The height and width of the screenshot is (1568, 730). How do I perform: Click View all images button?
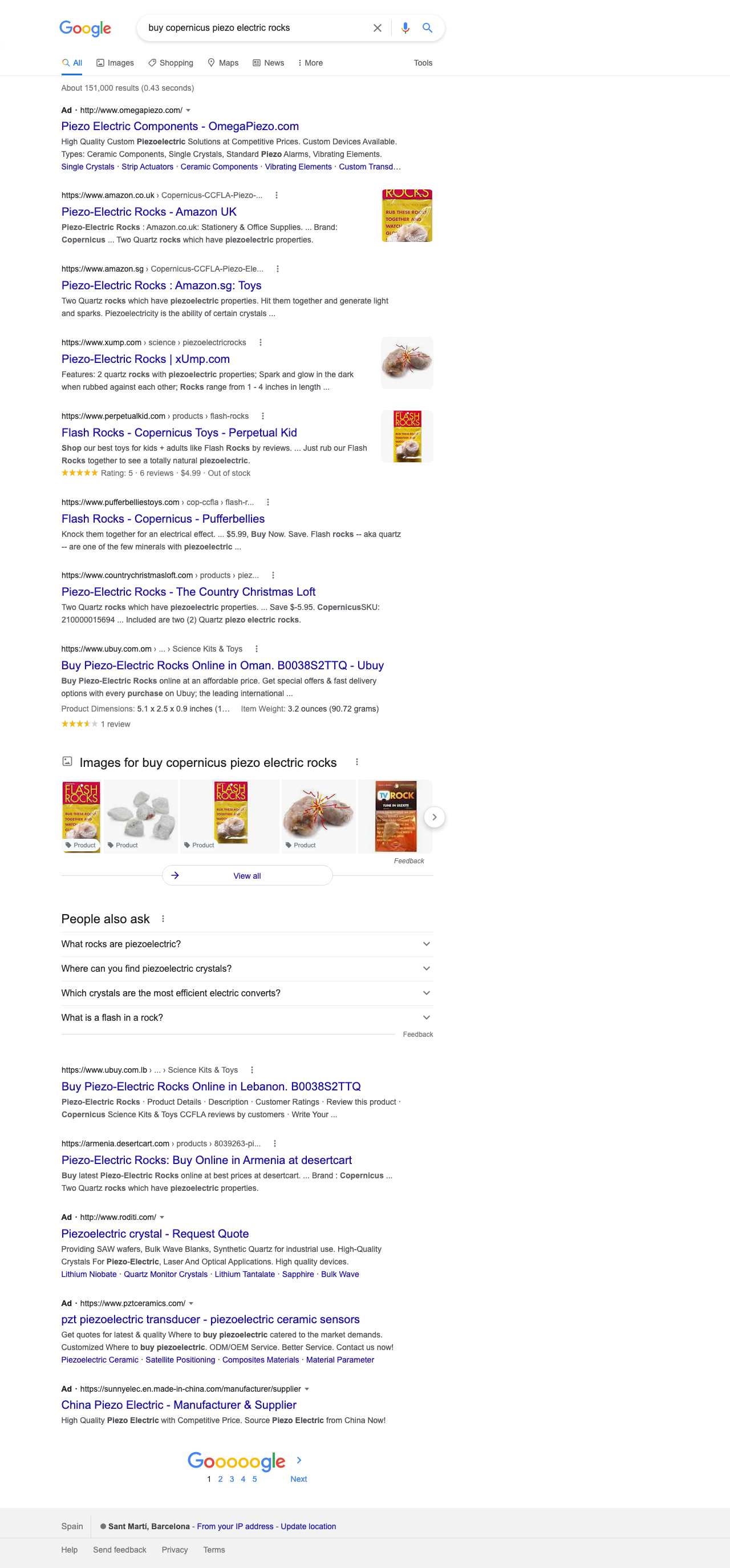[x=247, y=876]
